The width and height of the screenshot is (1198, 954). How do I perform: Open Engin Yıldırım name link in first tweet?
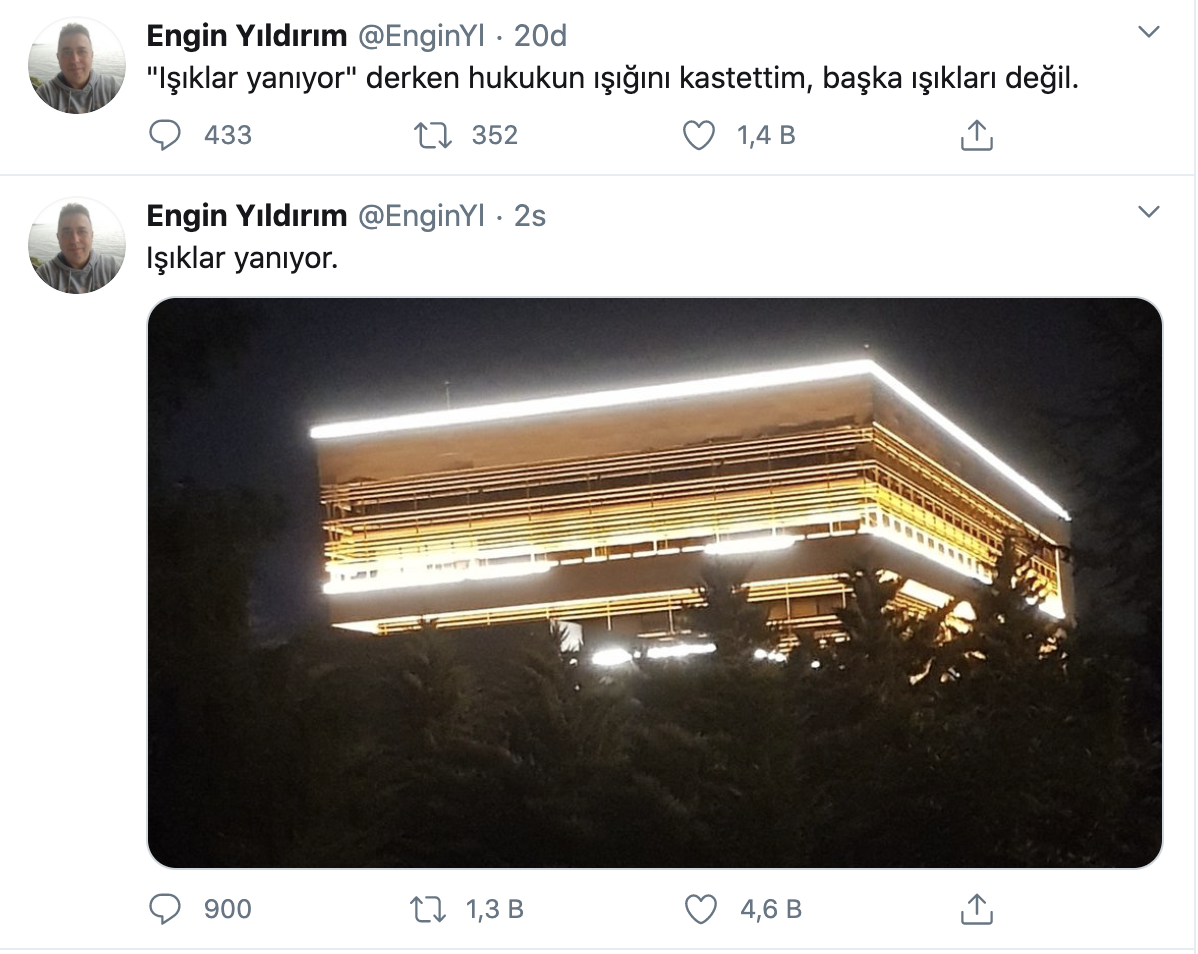[x=247, y=36]
